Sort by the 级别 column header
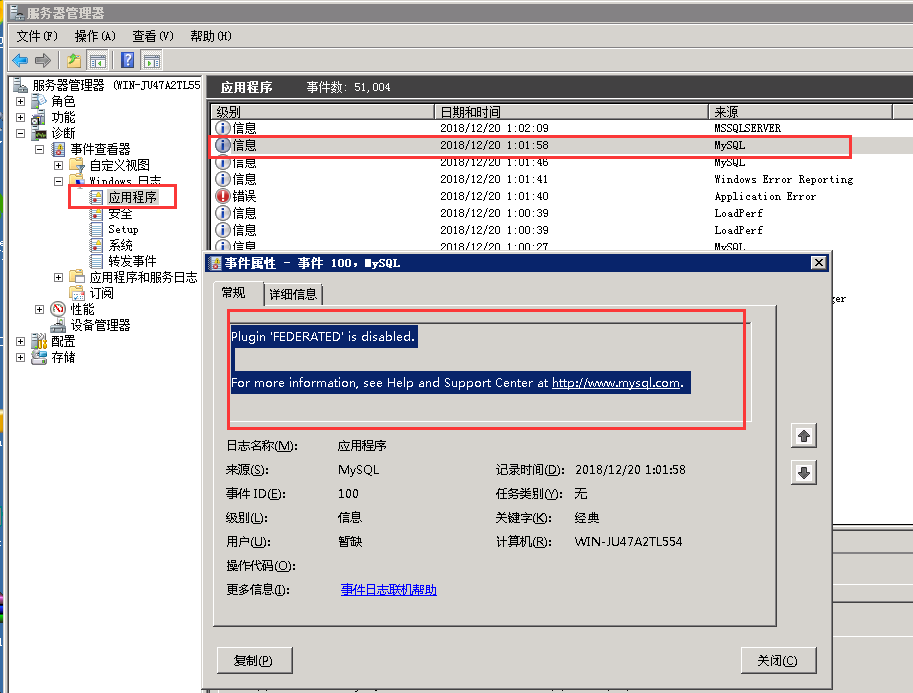The width and height of the screenshot is (913, 693). coord(323,111)
